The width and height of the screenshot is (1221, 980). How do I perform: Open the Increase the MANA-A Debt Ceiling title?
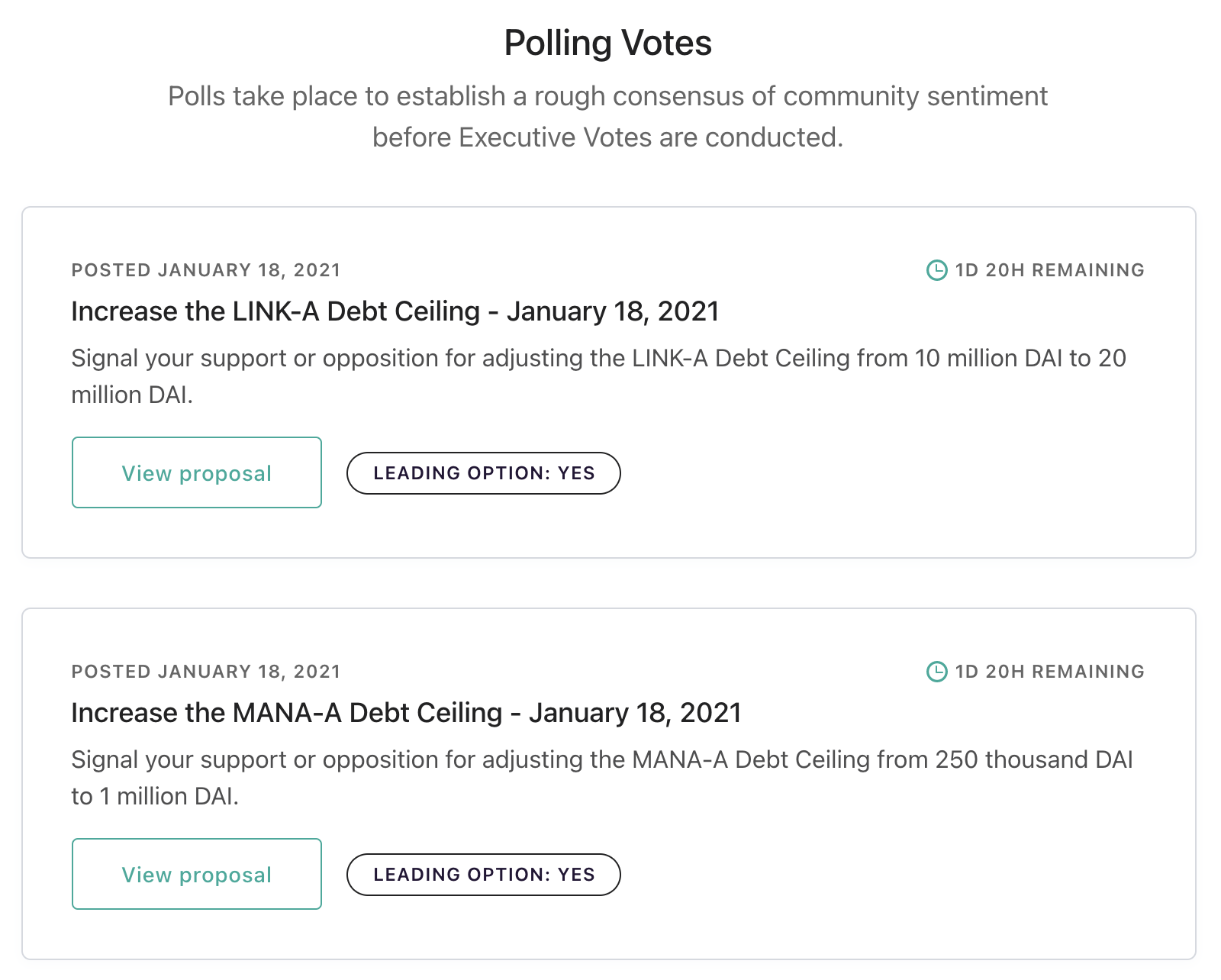click(406, 713)
